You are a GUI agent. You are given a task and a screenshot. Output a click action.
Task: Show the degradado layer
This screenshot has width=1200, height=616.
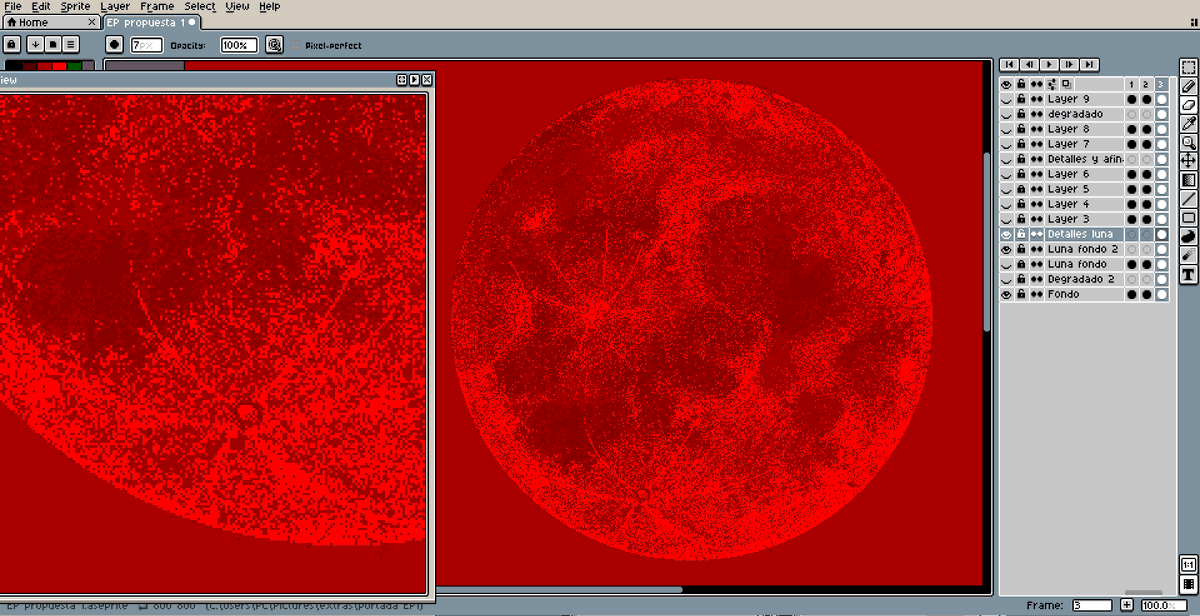click(1007, 114)
